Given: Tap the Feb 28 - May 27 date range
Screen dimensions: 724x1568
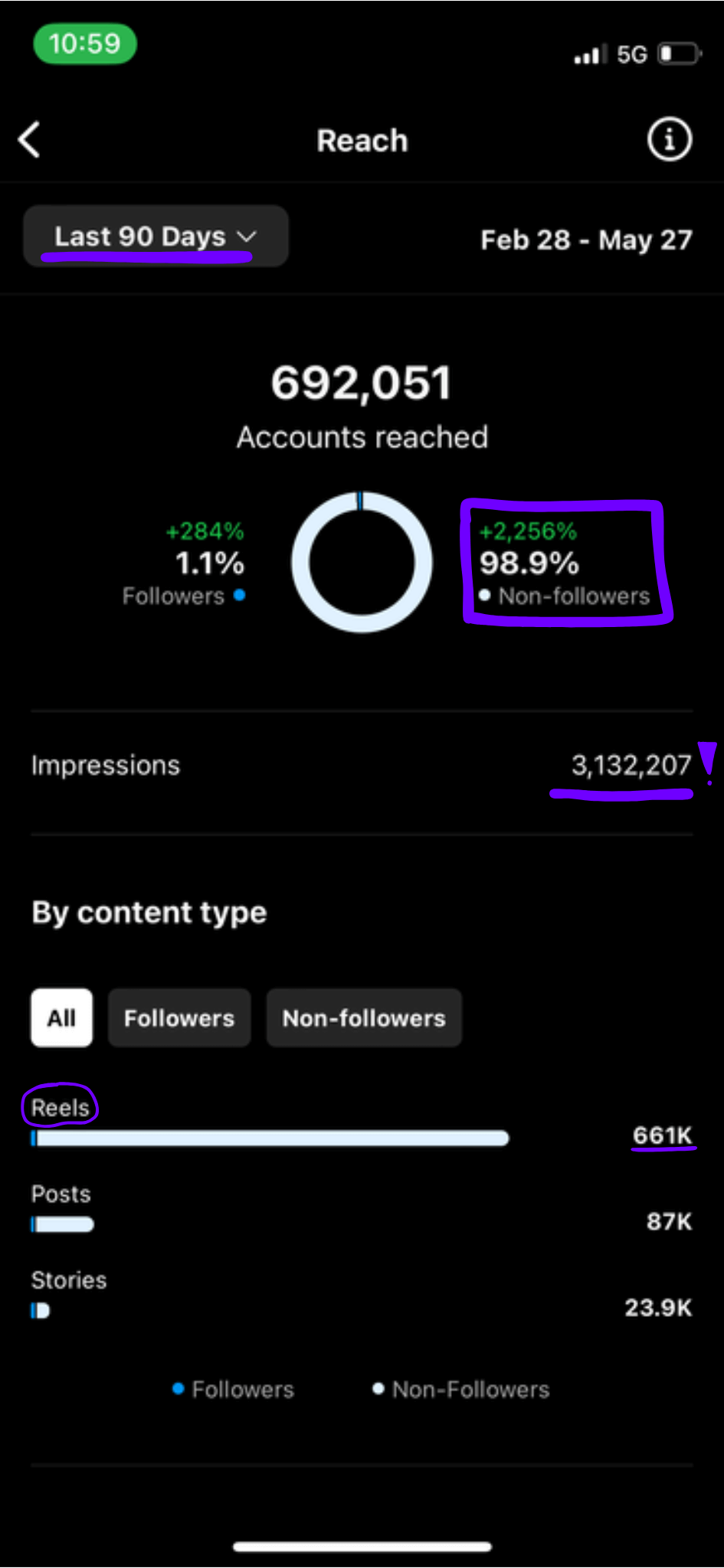Looking at the screenshot, I should coord(586,240).
